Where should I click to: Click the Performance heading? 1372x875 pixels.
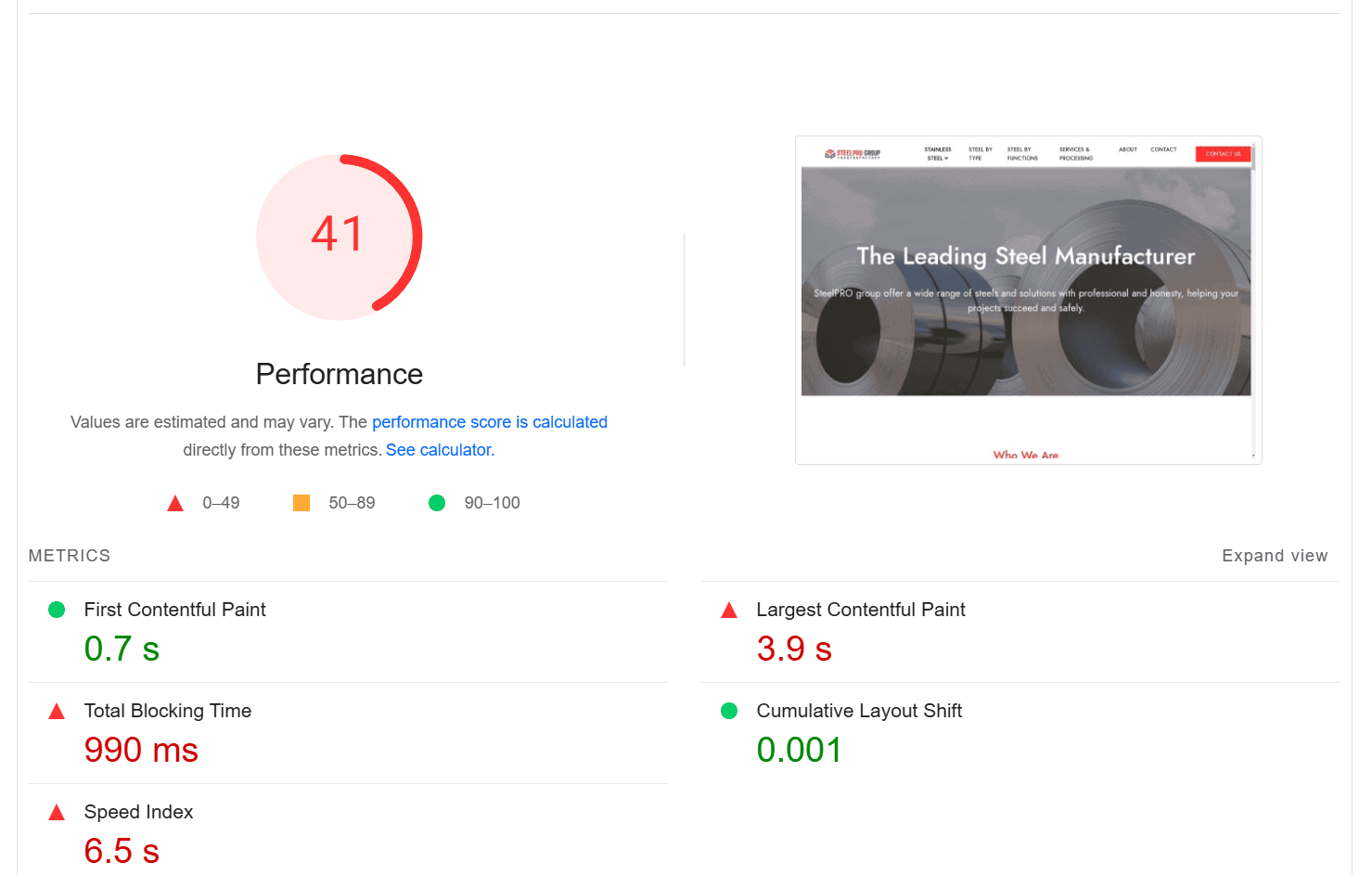coord(340,374)
